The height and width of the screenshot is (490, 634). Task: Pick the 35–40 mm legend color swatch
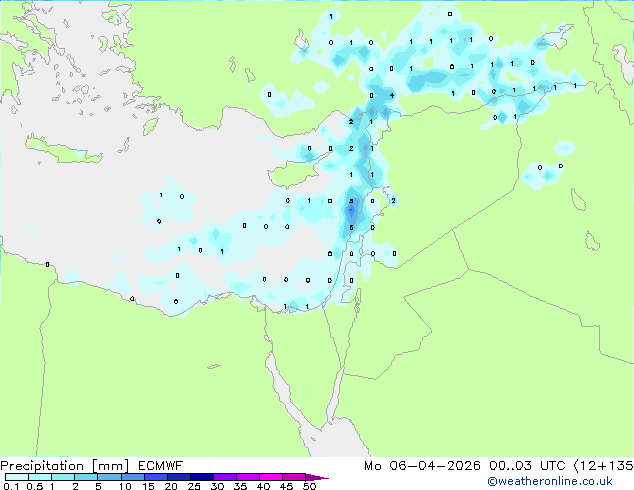247,477
